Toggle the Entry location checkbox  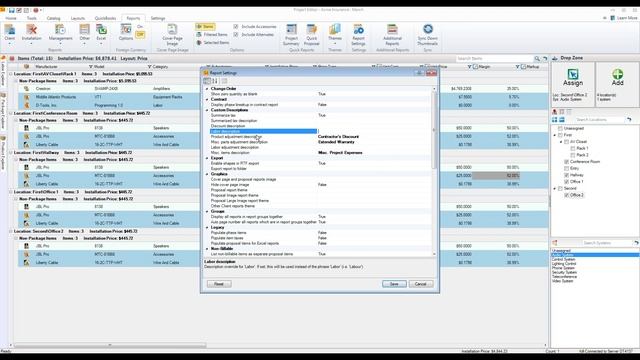[567, 169]
